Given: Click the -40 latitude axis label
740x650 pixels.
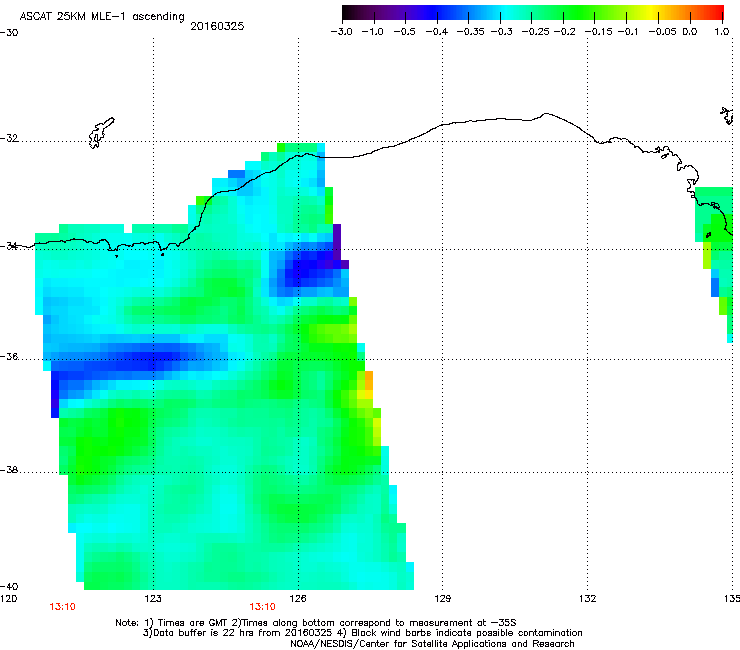Looking at the screenshot, I should tap(9, 586).
